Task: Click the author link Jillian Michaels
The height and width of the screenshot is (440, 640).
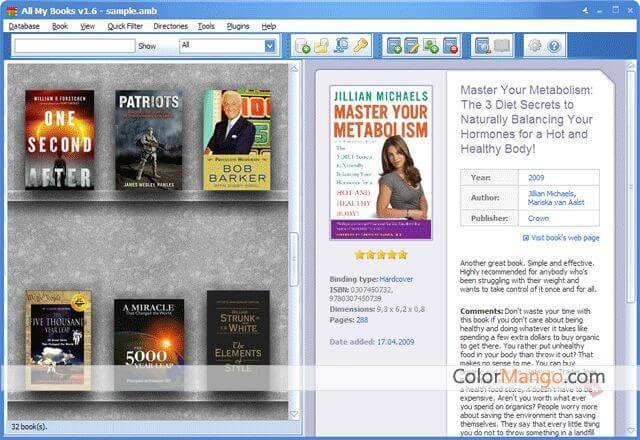Action: point(551,193)
